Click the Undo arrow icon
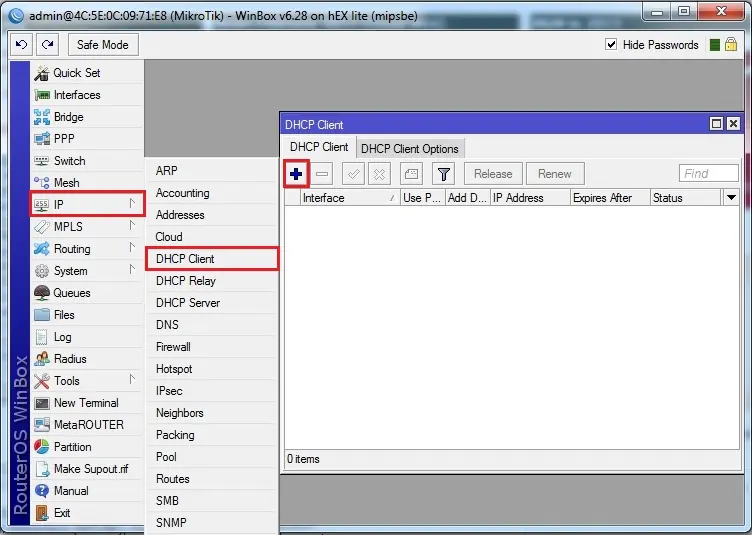This screenshot has width=752, height=535. pos(22,45)
